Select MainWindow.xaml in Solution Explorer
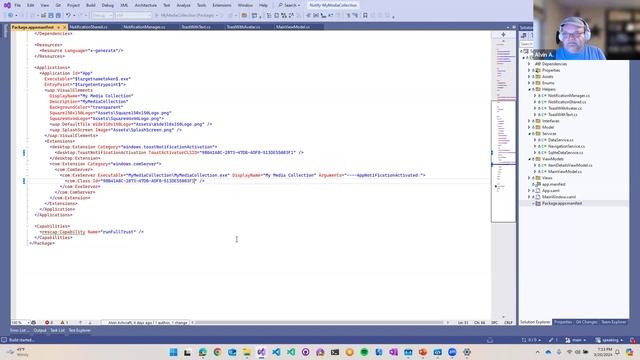640x360 pixels. (559, 197)
